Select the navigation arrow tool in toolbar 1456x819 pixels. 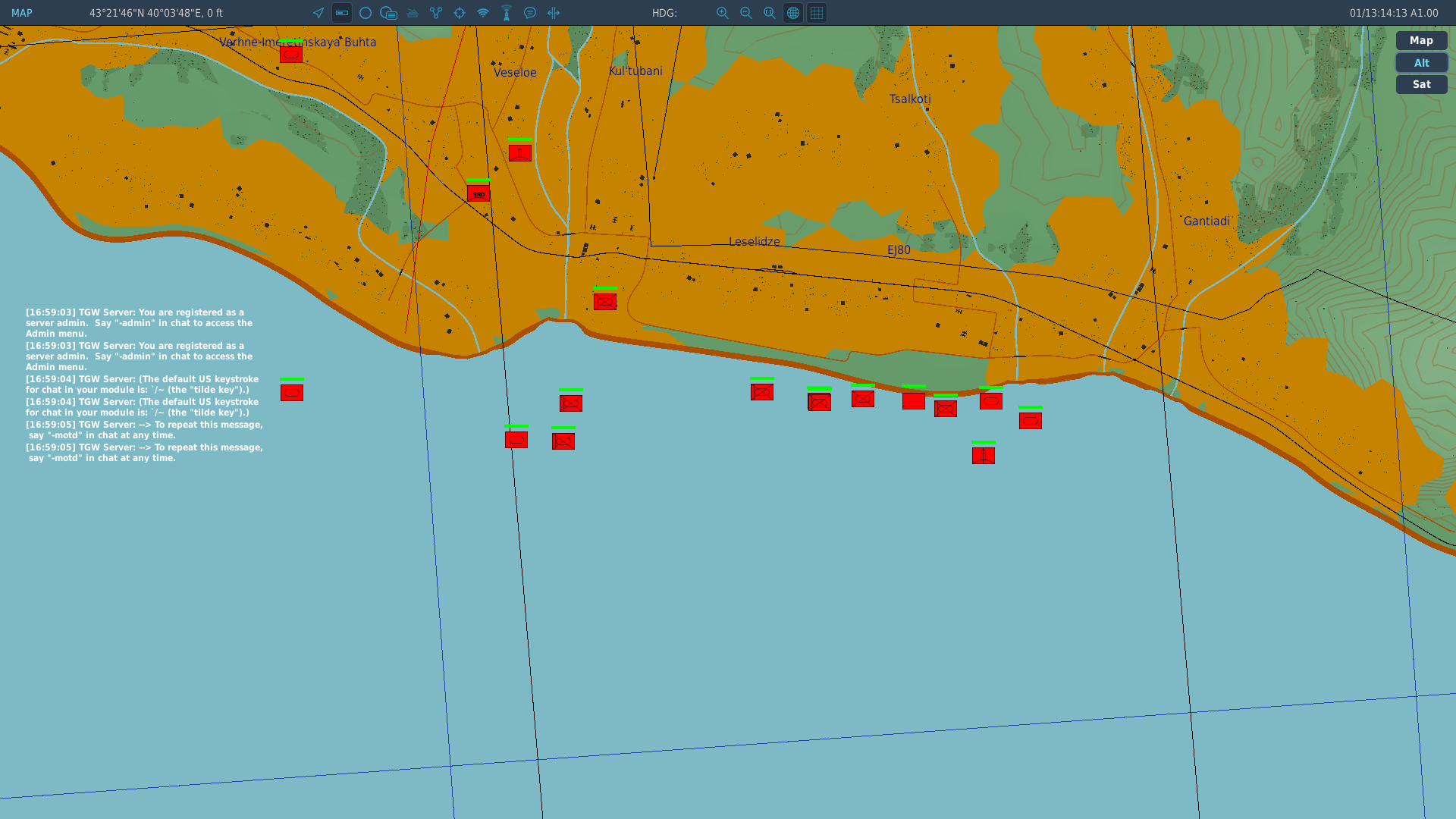[x=318, y=13]
